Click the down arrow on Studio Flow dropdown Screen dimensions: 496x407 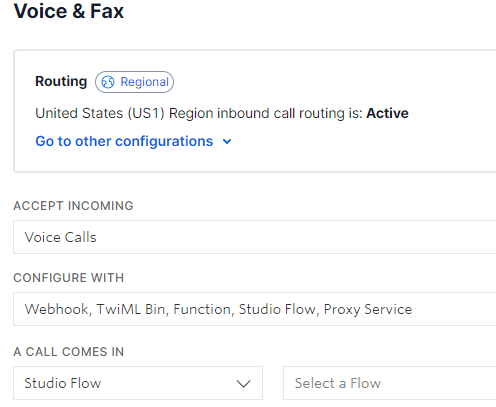[243, 384]
